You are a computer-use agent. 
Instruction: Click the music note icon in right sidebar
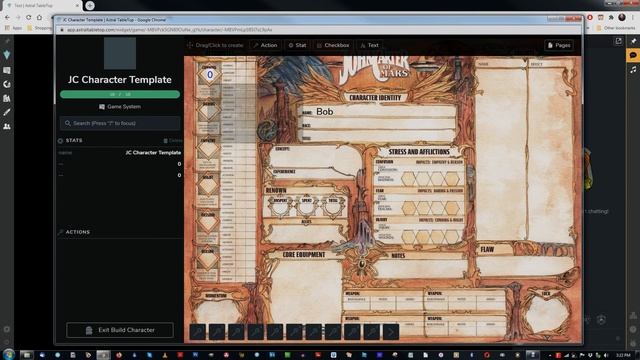(x=633, y=70)
